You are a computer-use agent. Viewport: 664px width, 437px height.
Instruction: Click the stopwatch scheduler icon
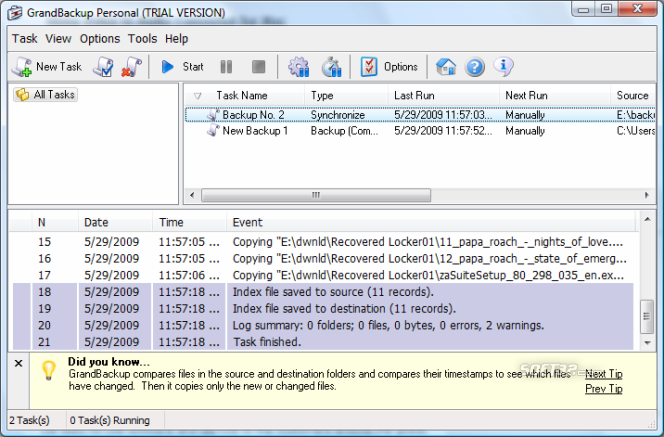point(331,66)
